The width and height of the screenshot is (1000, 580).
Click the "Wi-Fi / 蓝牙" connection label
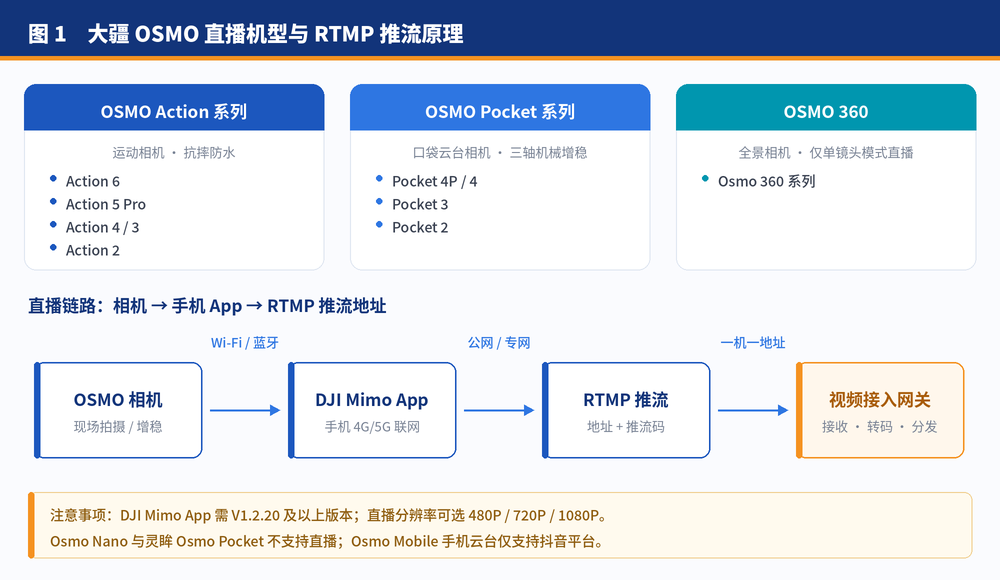[x=245, y=343]
